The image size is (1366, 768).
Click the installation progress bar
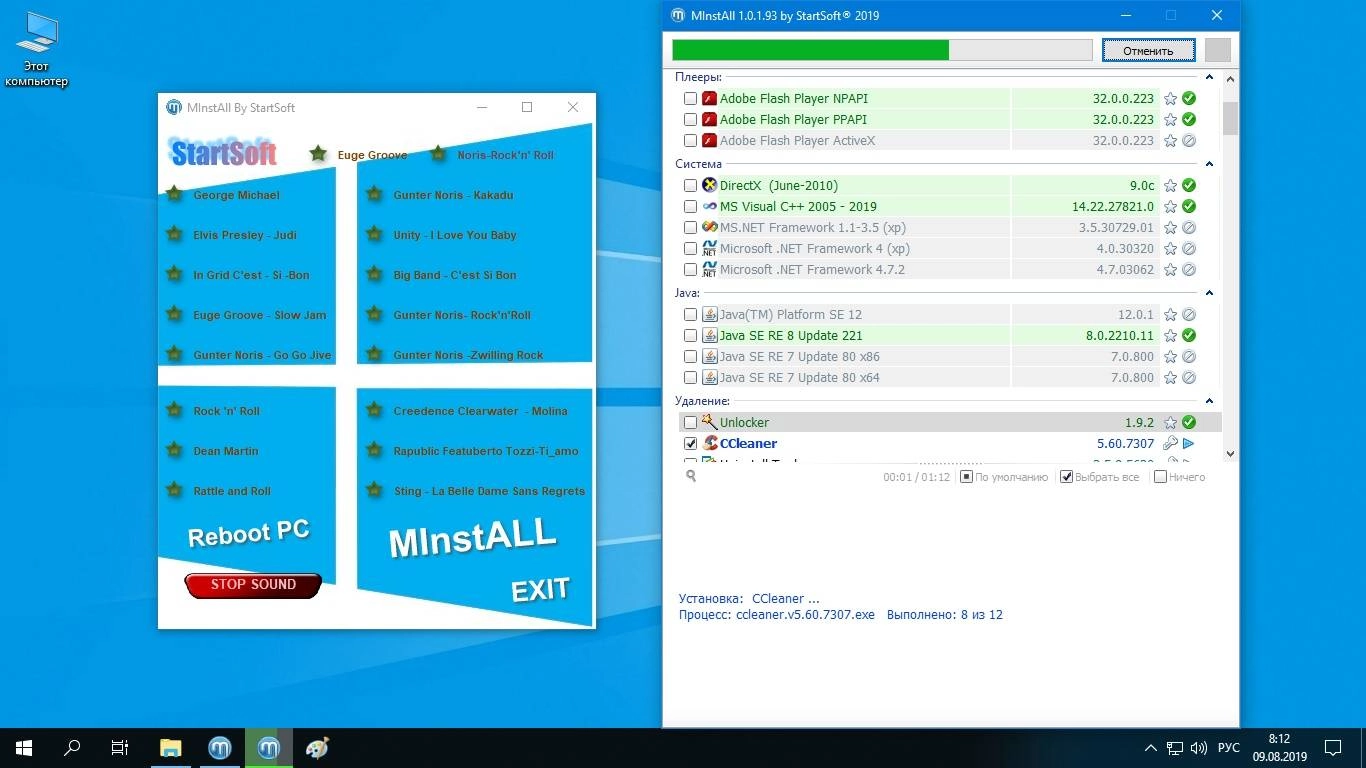click(882, 50)
